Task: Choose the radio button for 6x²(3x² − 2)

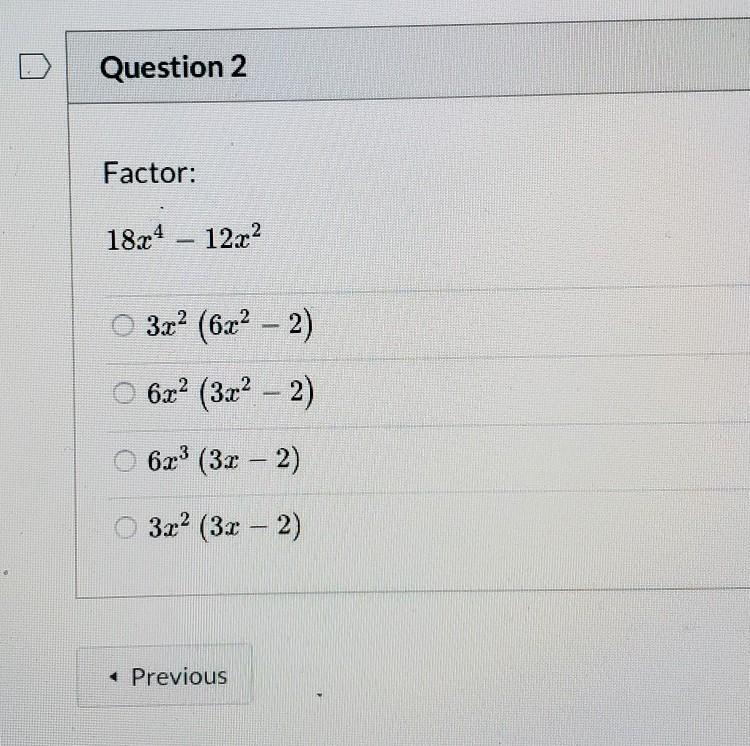Action: pos(123,395)
